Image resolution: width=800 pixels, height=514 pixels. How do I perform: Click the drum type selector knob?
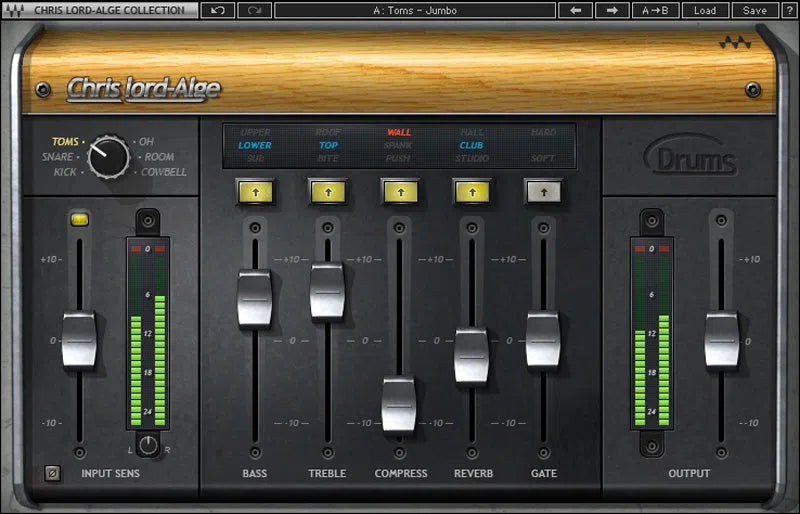[108, 156]
